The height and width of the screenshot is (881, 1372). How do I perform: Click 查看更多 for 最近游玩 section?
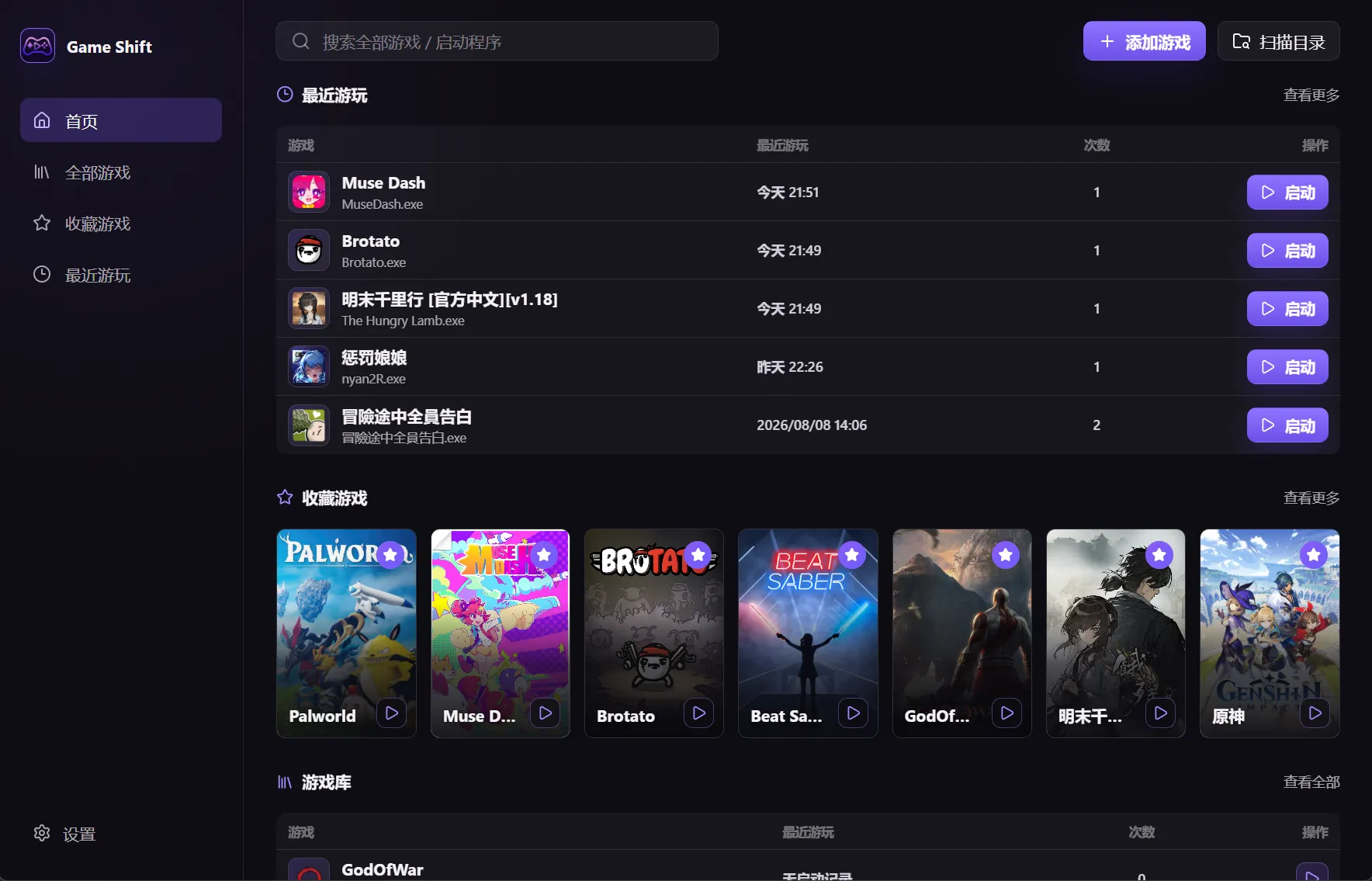pyautogui.click(x=1311, y=95)
